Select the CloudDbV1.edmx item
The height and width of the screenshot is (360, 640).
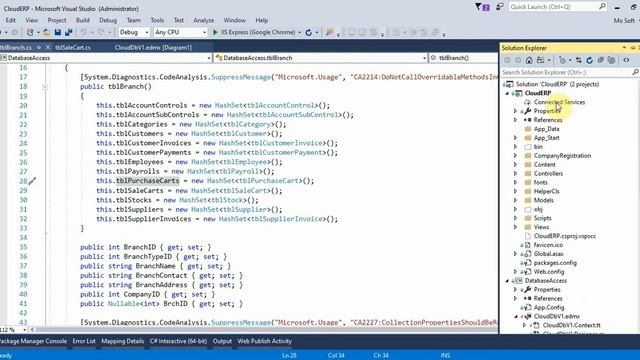[556, 316]
